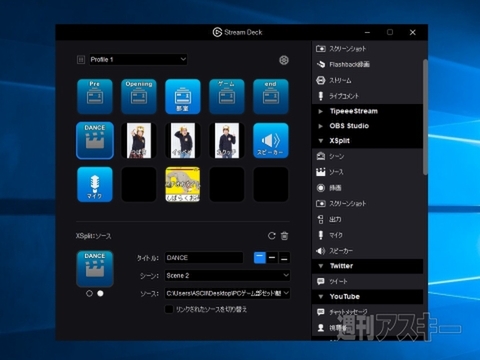Screen dimensions: 480x360
Task: Select the Pre scene key
Action: pyautogui.click(x=95, y=97)
